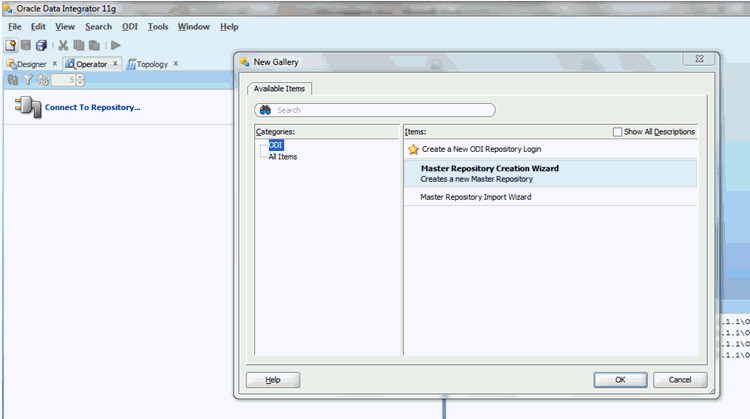Click the refresh interval number field

[64, 80]
